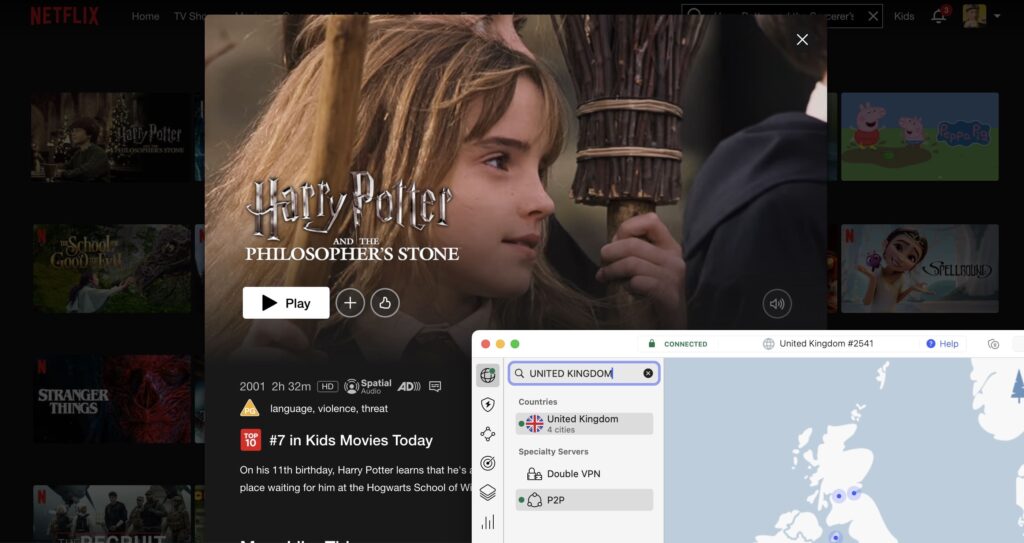Open the Netflix logo home link
This screenshot has height=543, width=1024.
[65, 16]
